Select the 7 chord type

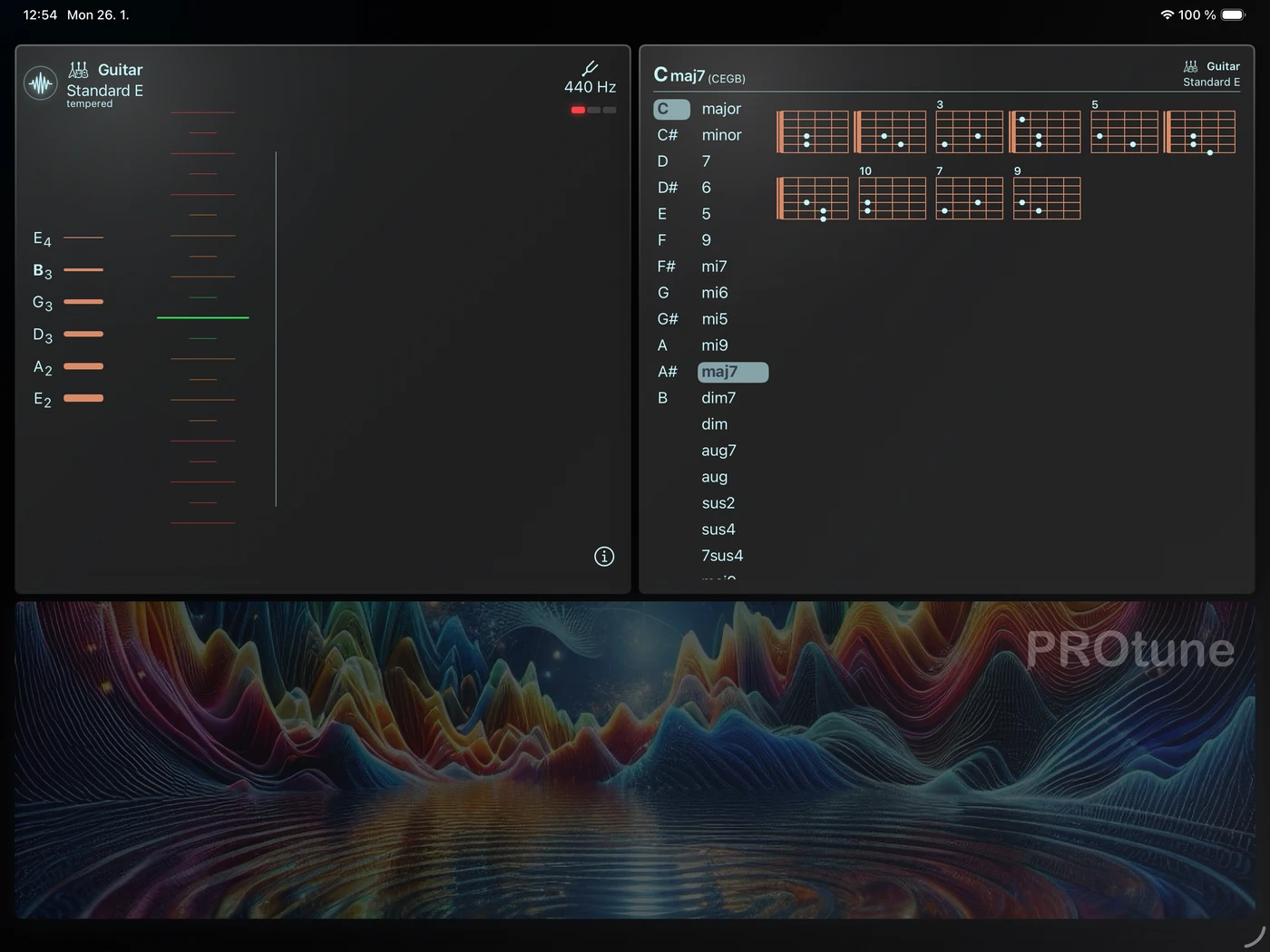coord(707,161)
